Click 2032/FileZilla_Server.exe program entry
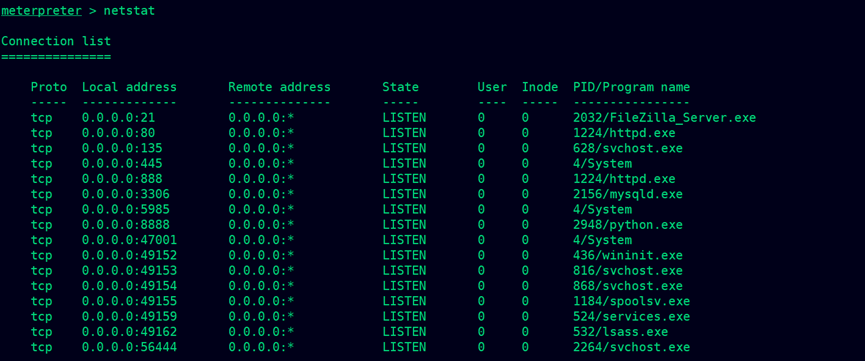The image size is (865, 361). click(x=664, y=118)
